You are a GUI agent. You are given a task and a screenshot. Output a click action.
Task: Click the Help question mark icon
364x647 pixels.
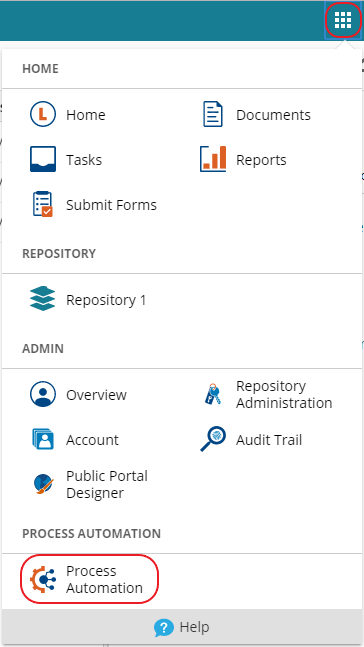(x=164, y=628)
